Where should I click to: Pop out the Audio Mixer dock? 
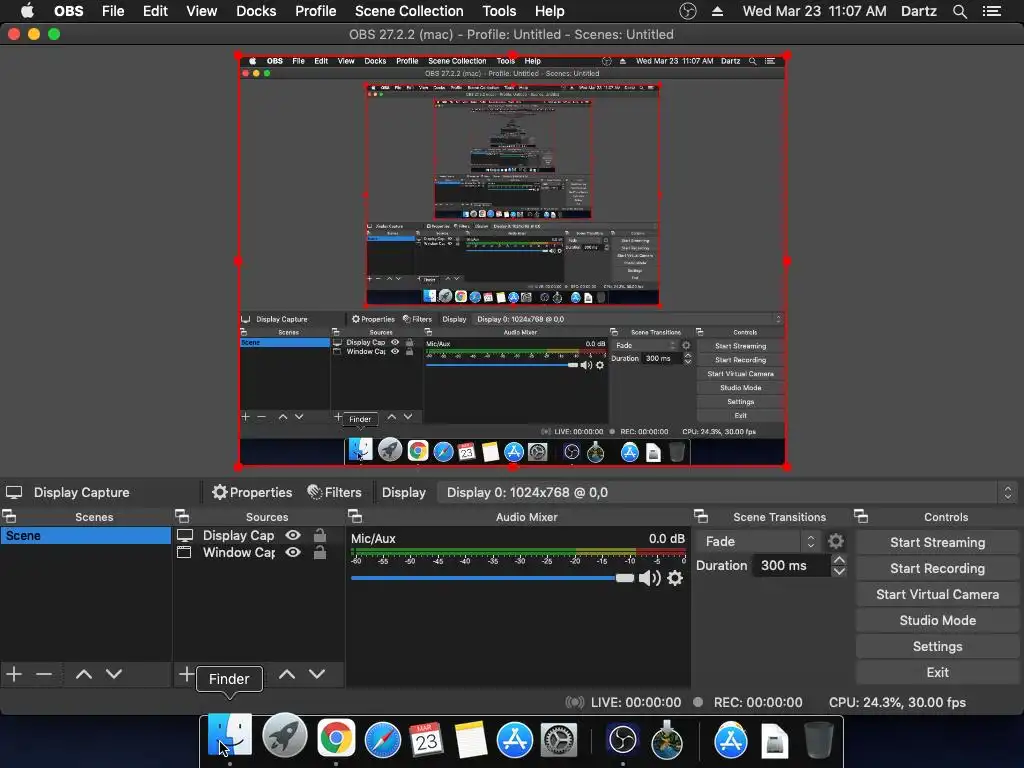click(355, 517)
